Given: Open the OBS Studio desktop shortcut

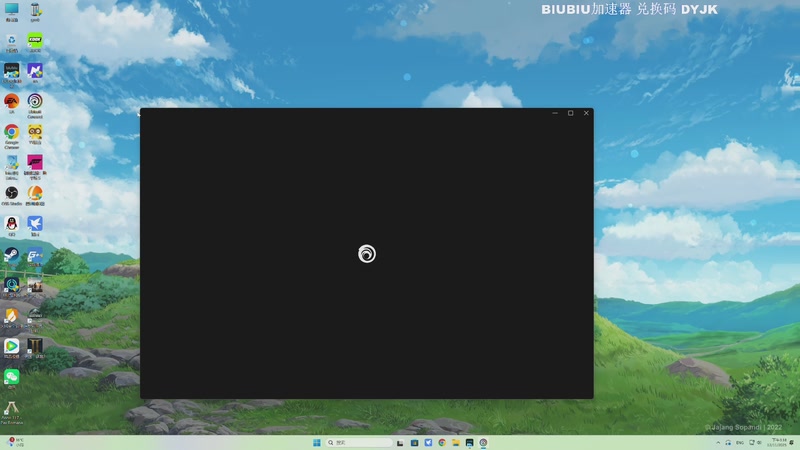Looking at the screenshot, I should tap(11, 195).
